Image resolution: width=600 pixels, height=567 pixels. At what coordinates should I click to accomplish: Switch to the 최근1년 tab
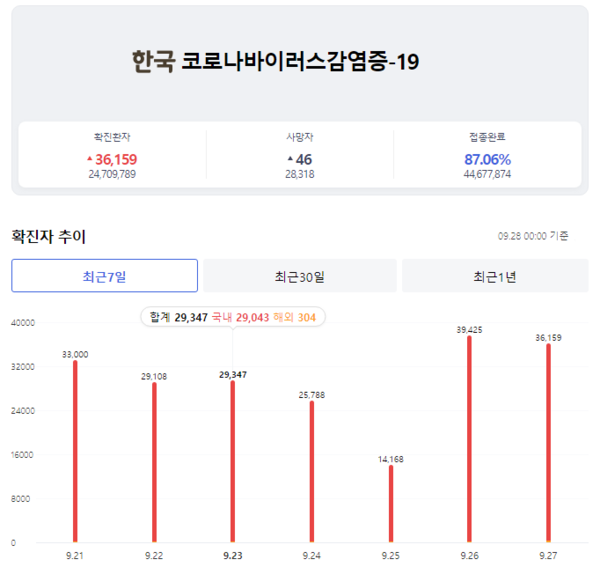(x=495, y=276)
